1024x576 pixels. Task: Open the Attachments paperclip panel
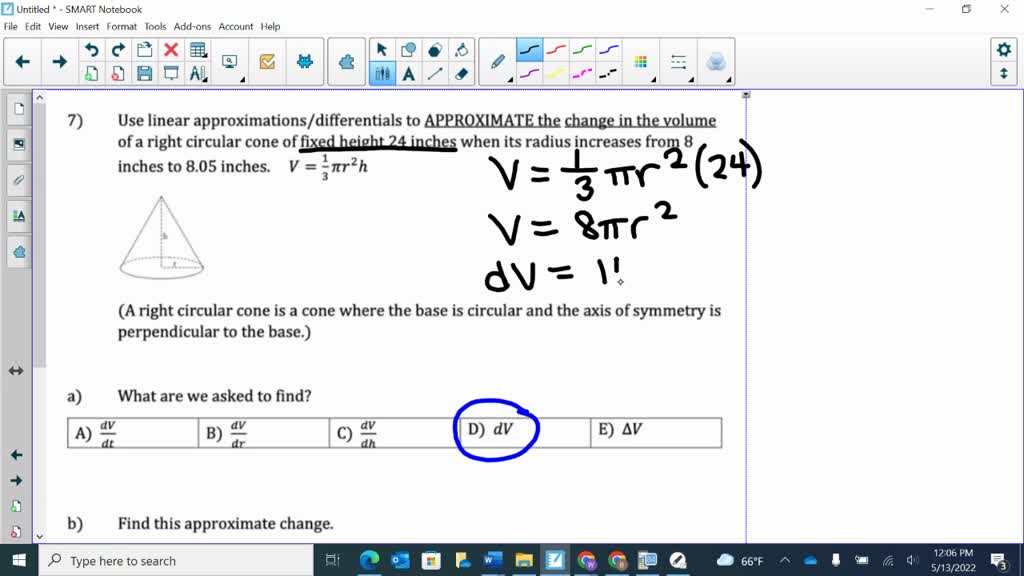(x=16, y=180)
